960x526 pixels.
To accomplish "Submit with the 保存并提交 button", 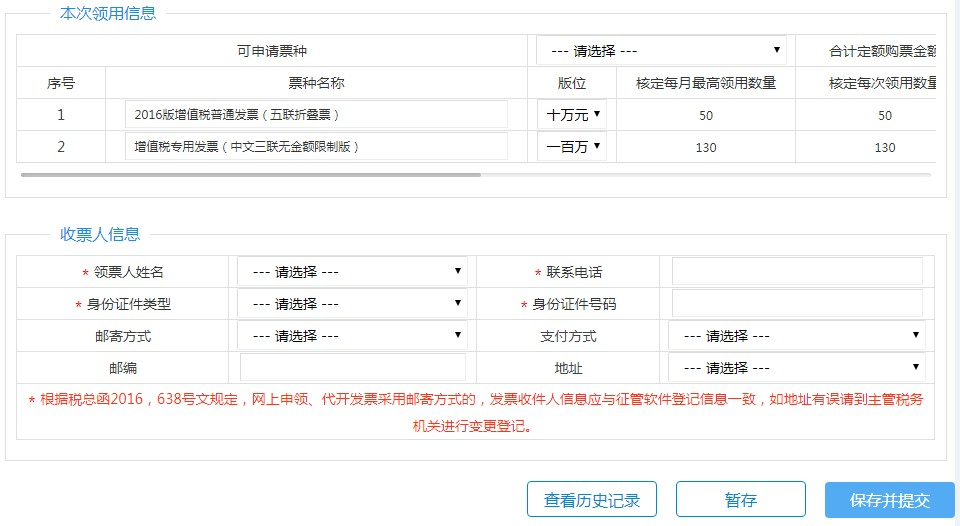I will 890,500.
